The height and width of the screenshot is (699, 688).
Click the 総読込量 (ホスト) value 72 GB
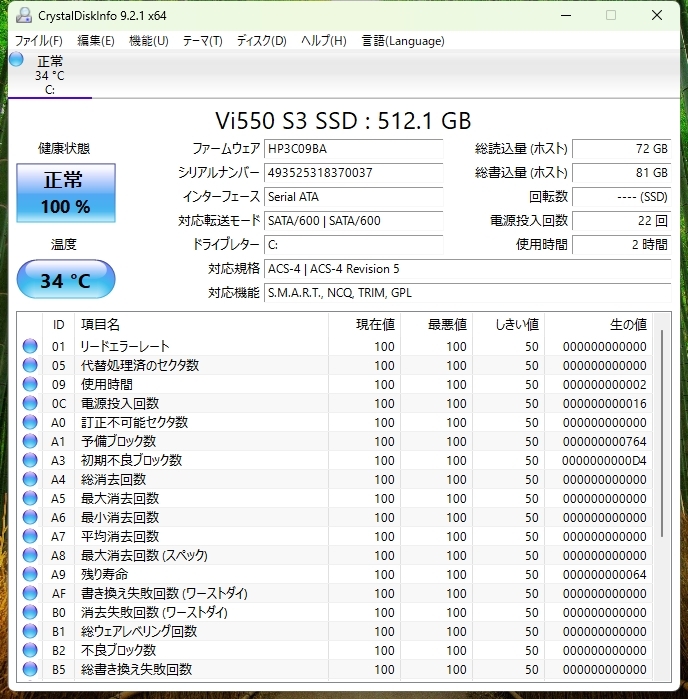[622, 149]
